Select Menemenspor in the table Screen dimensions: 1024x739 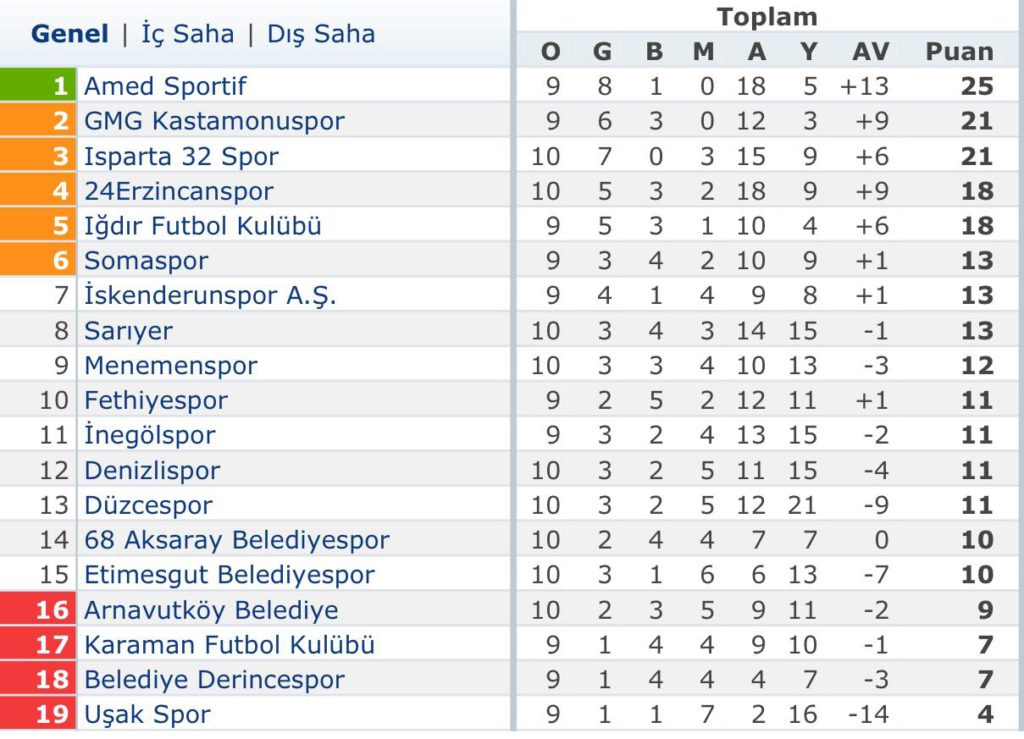pos(171,366)
